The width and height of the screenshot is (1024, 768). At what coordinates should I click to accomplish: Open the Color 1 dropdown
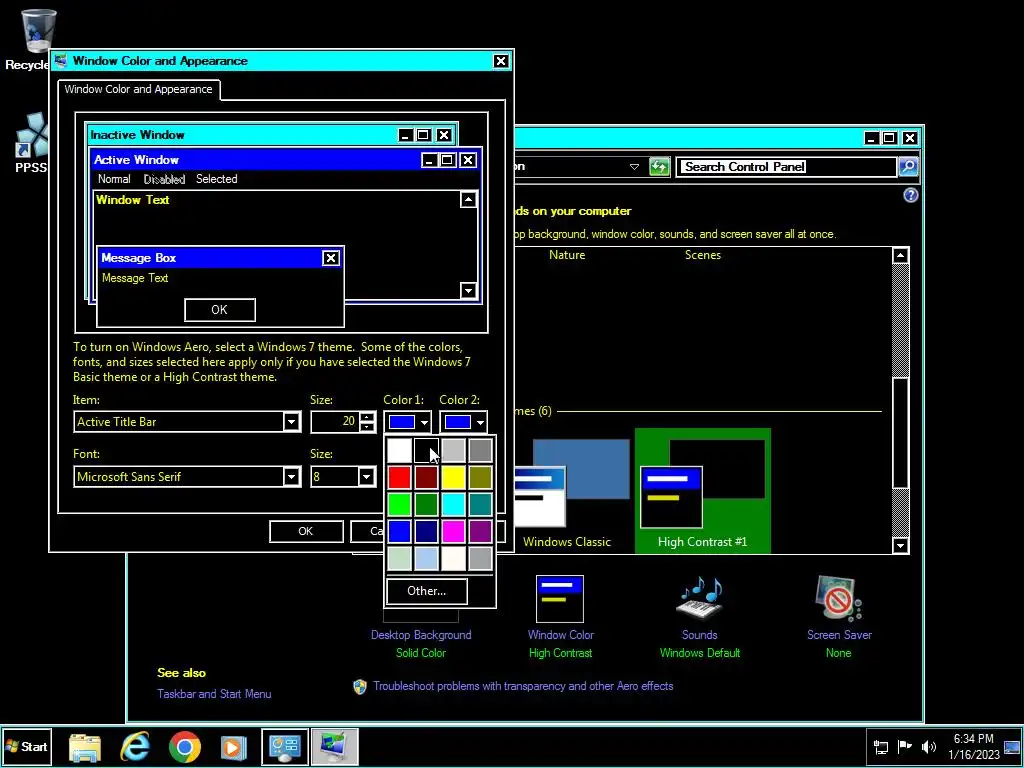click(x=408, y=423)
